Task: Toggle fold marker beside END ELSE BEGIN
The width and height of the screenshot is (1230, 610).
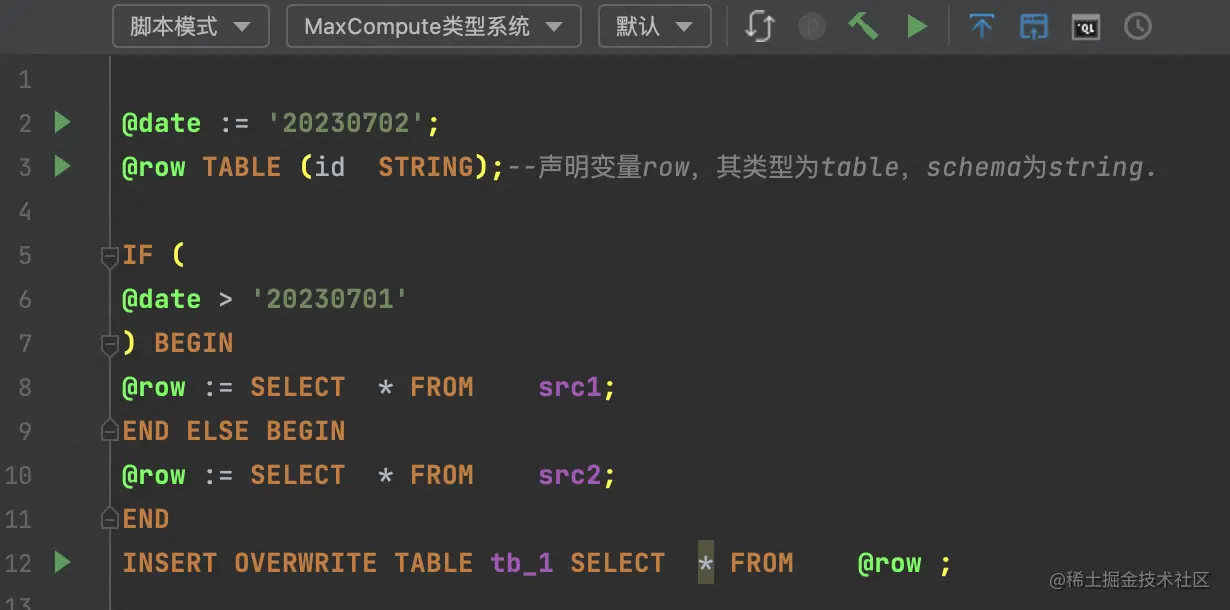Action: point(110,431)
